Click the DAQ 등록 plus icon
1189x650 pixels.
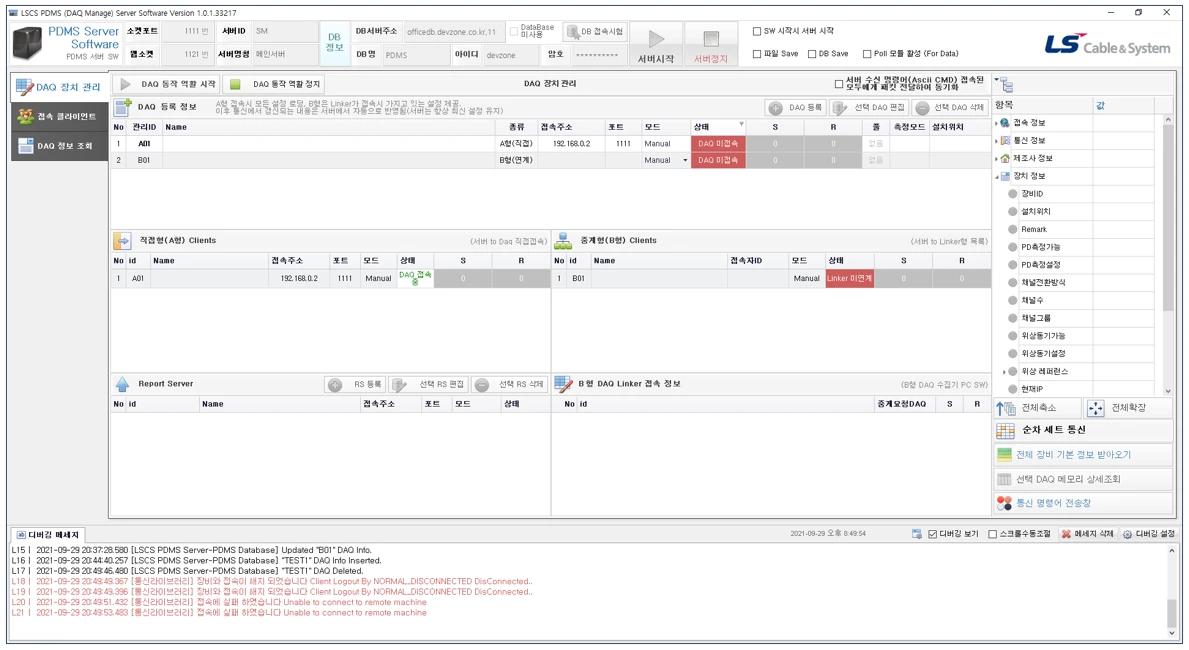point(776,108)
